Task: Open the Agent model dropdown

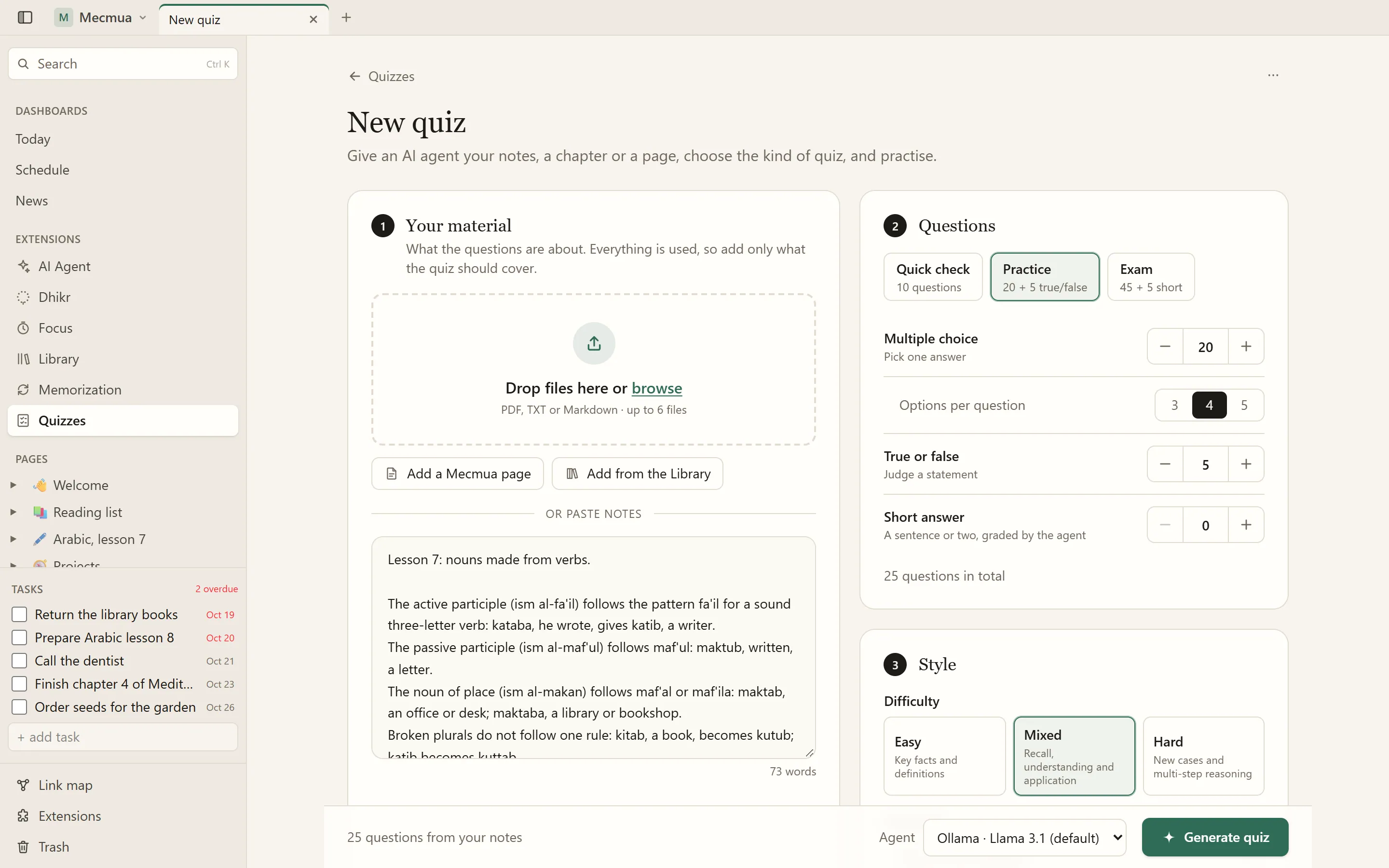Action: (x=1024, y=838)
